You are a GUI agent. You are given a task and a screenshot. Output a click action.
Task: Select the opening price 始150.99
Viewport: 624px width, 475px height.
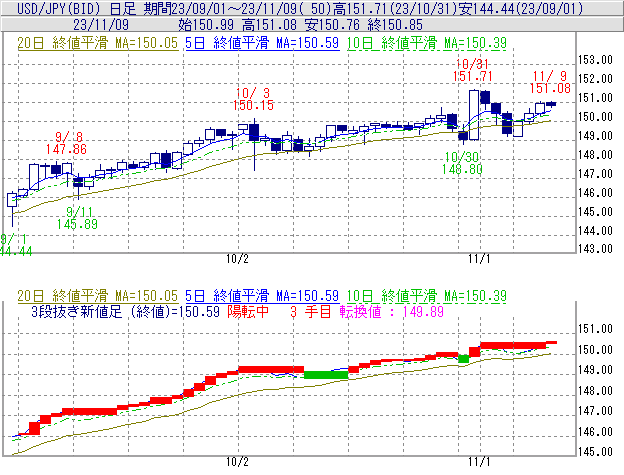tap(206, 25)
